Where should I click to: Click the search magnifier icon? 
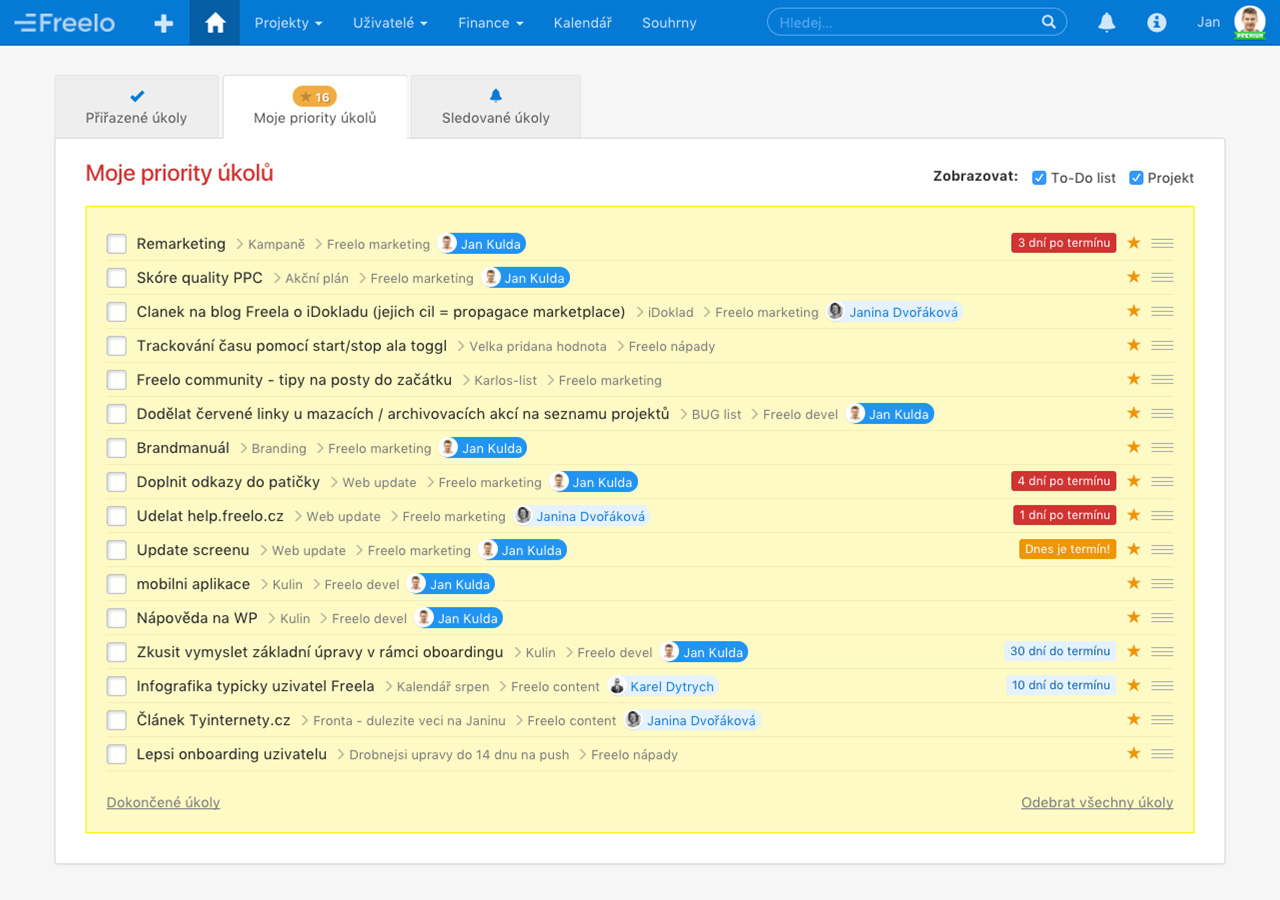pyautogui.click(x=1048, y=22)
